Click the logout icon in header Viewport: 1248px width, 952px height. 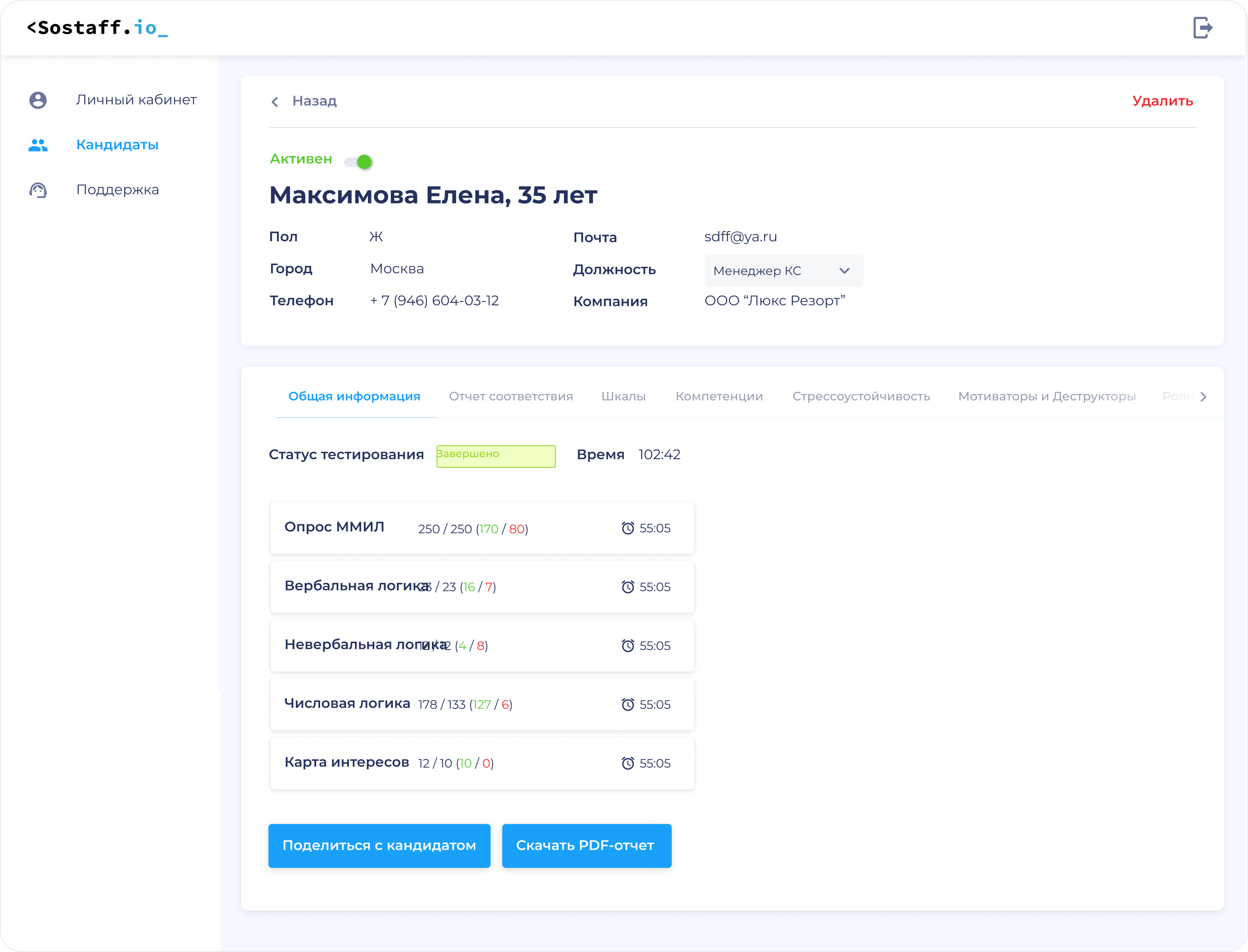(x=1203, y=27)
